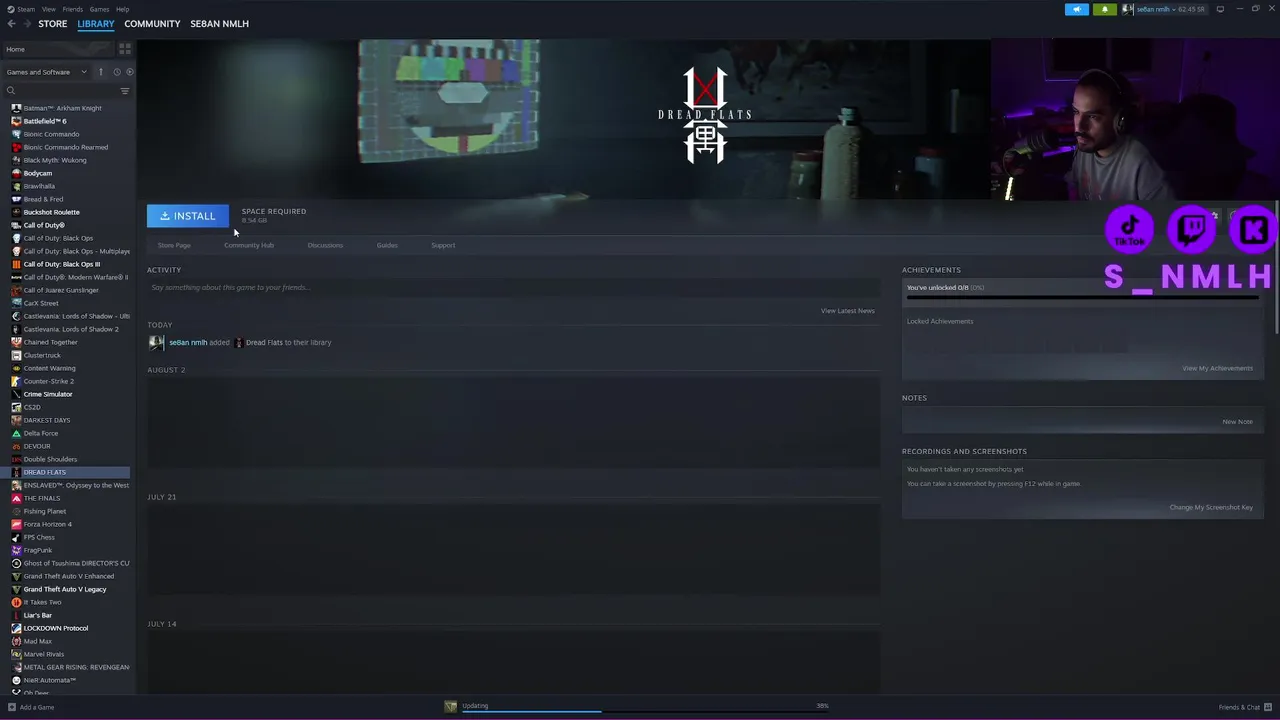Image resolution: width=1280 pixels, height=720 pixels.
Task: Open se8an nmlh link in activity feed
Action: [x=188, y=342]
